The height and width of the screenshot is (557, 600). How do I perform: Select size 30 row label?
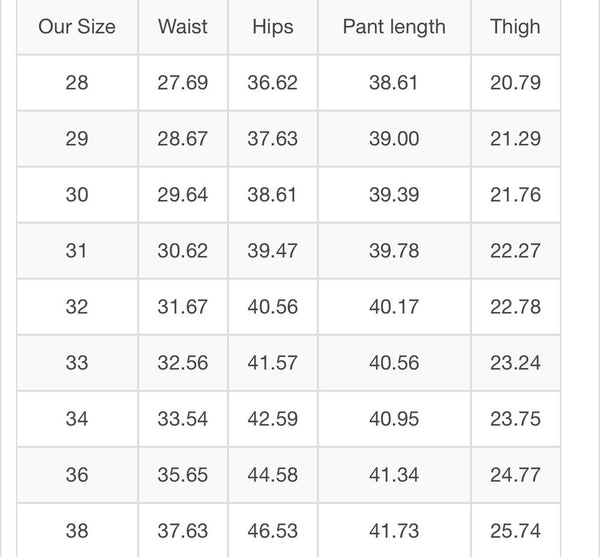[x=77, y=195]
